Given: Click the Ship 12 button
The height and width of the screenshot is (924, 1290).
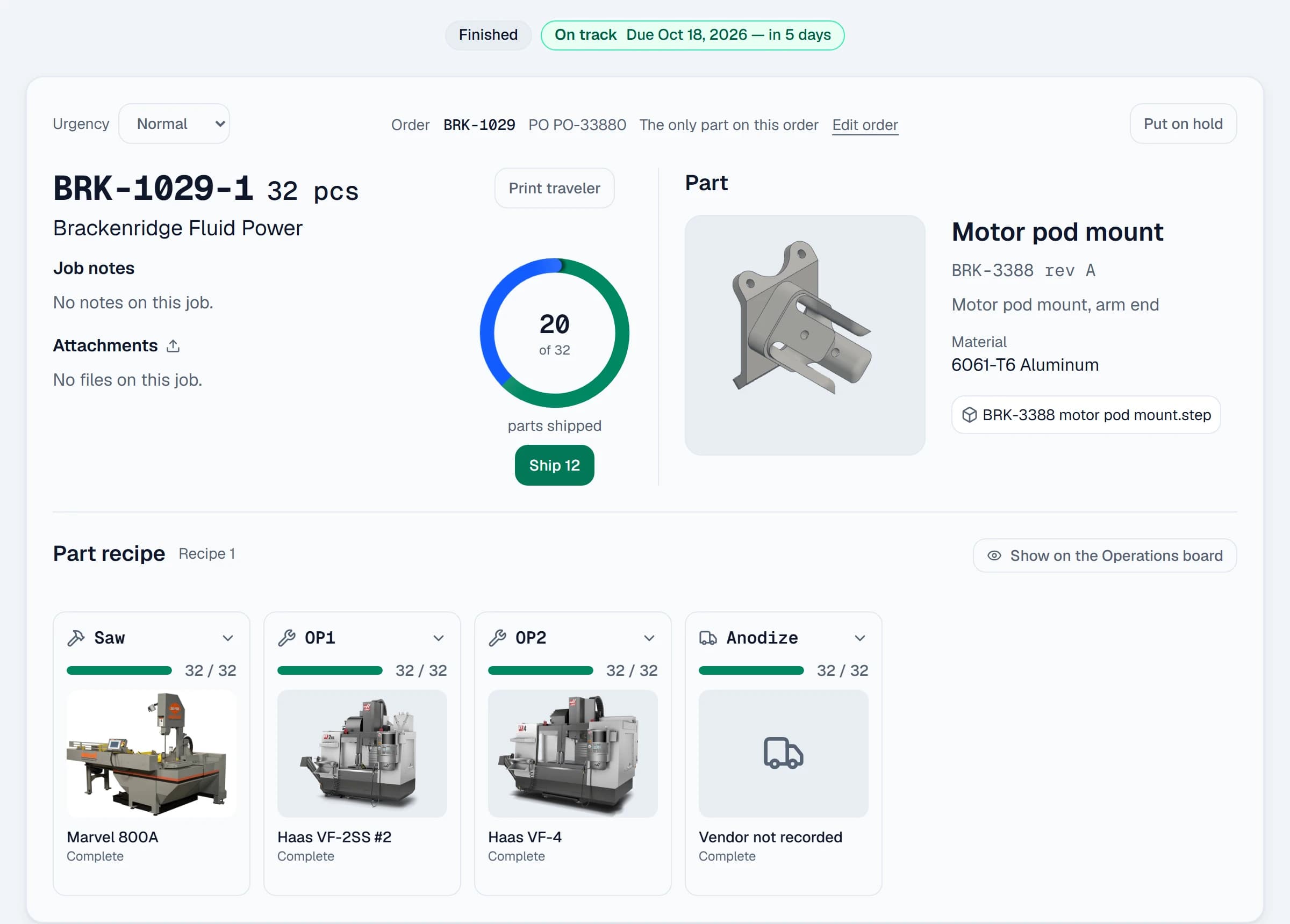Looking at the screenshot, I should click(x=554, y=465).
